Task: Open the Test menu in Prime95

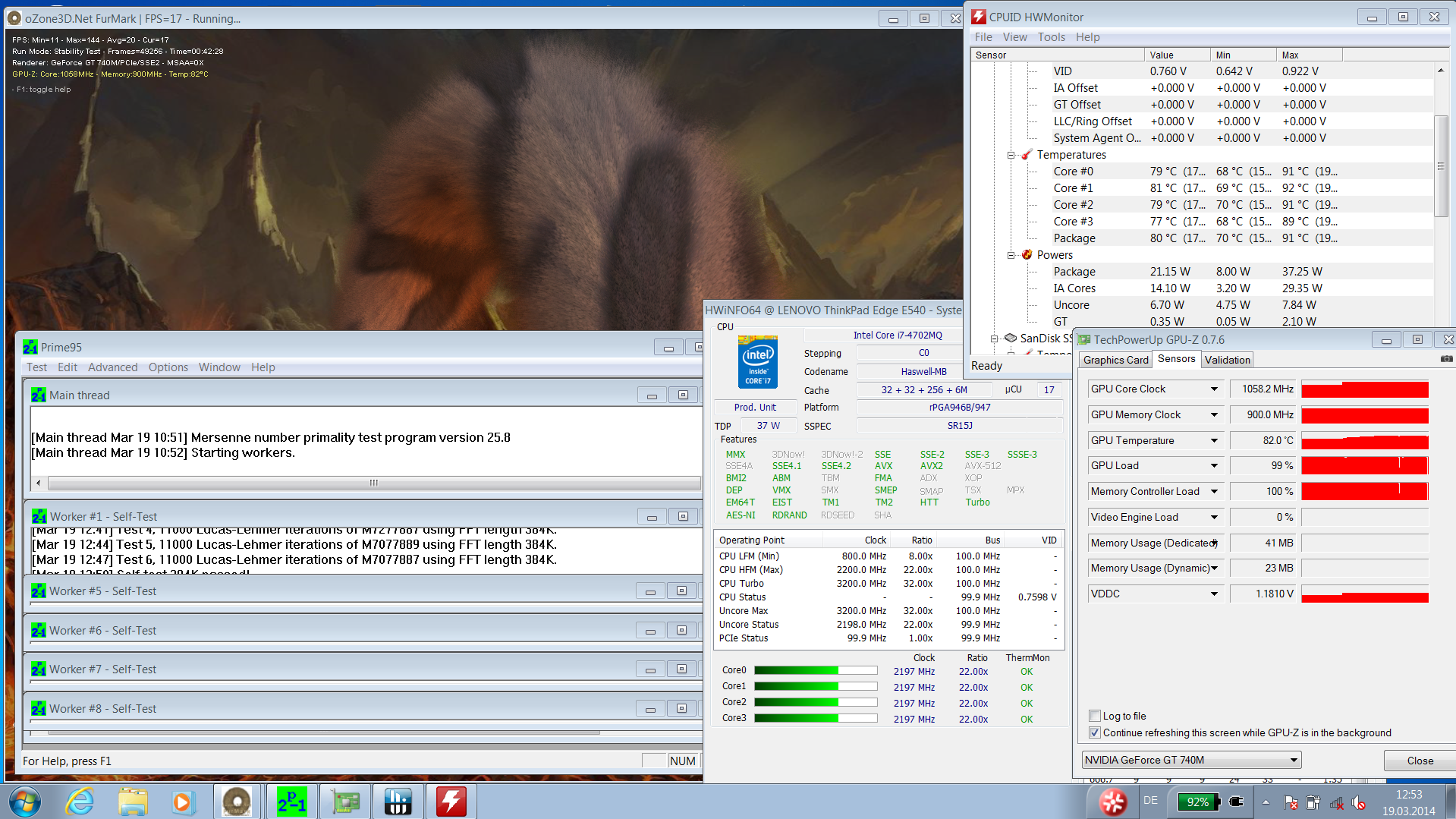Action: (x=36, y=367)
